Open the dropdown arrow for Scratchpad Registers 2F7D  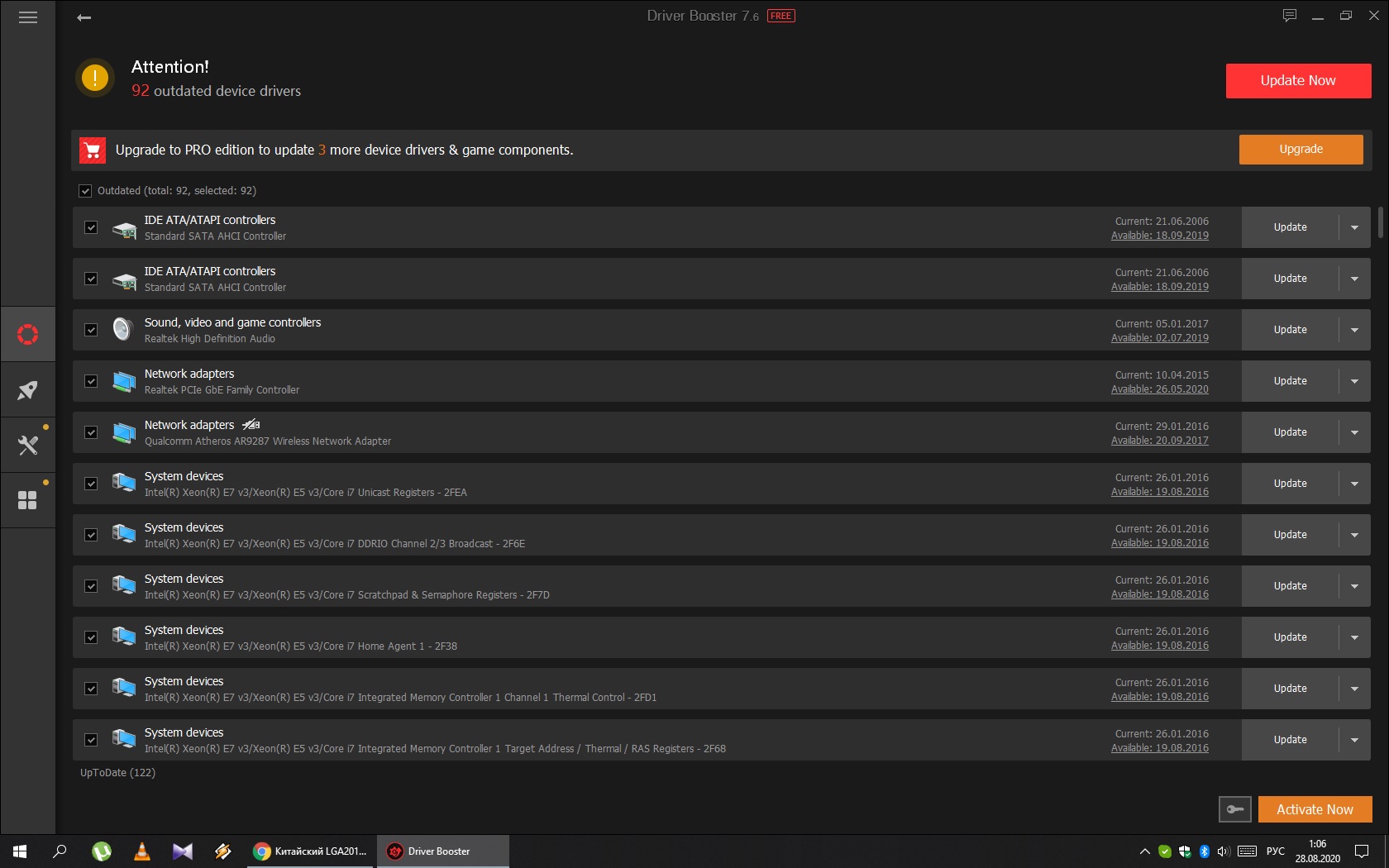1354,586
